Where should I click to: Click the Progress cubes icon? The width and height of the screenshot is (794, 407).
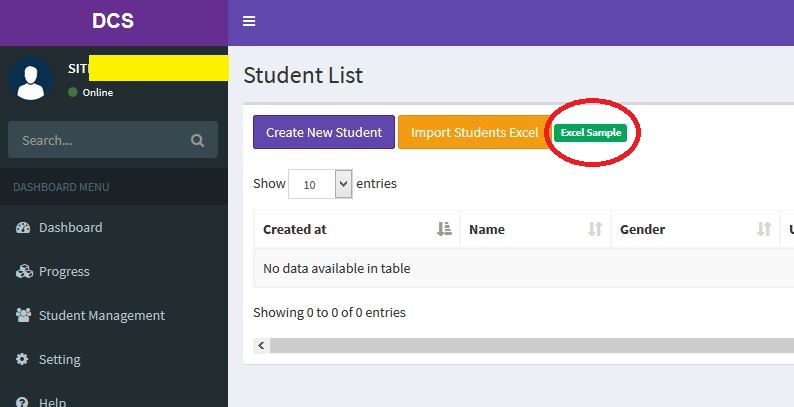click(x=23, y=272)
